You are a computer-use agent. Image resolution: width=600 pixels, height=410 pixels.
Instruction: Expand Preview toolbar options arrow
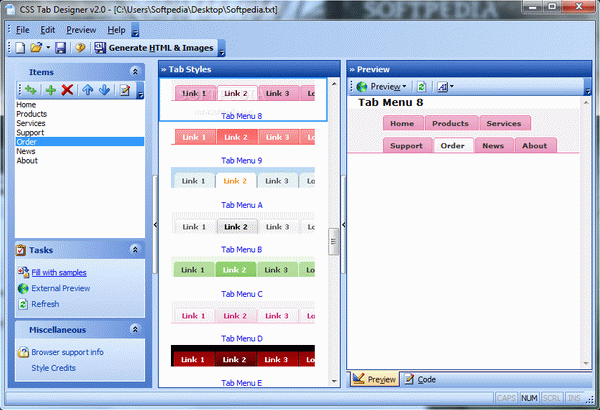588,87
